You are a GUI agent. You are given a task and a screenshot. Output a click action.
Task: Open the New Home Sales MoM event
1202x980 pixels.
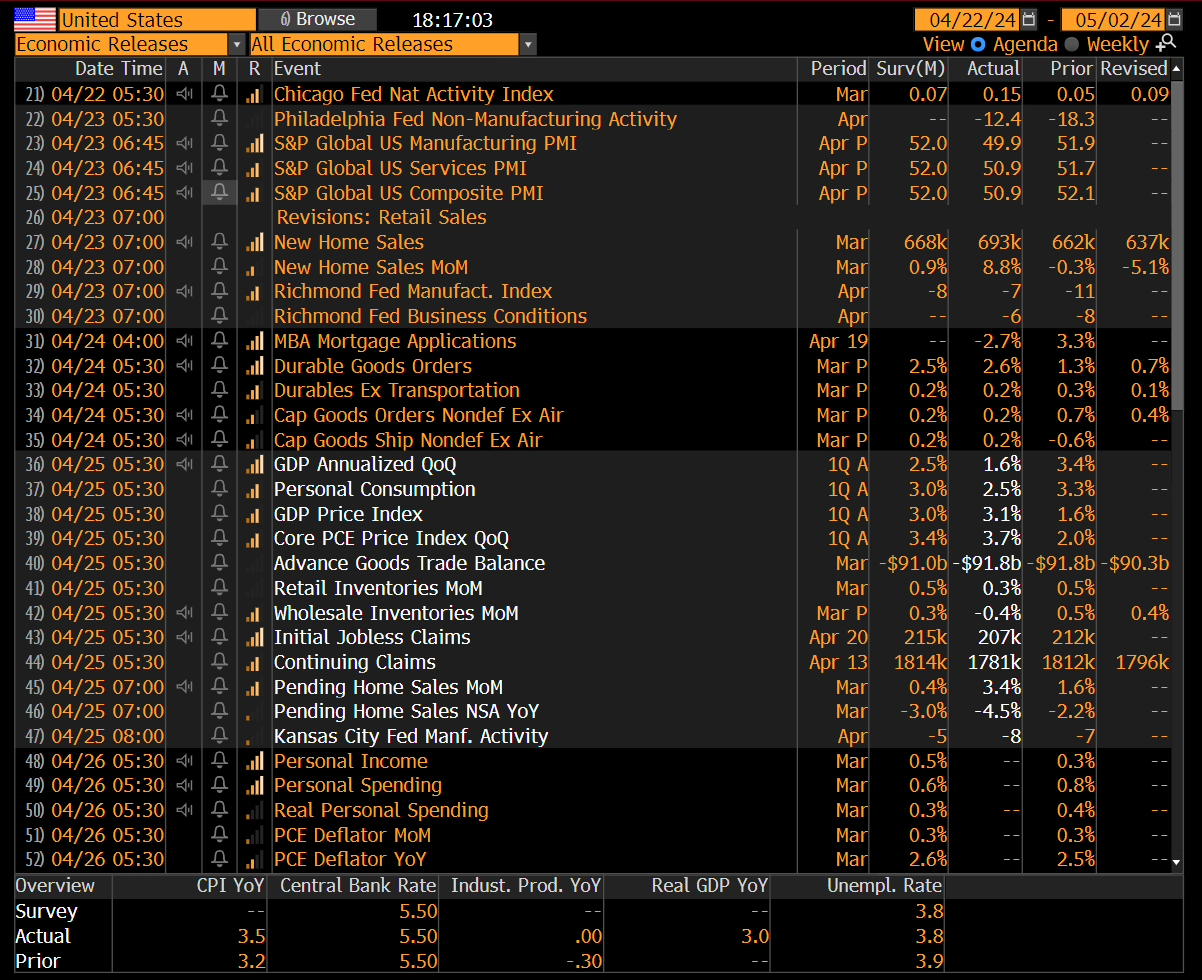[x=370, y=267]
